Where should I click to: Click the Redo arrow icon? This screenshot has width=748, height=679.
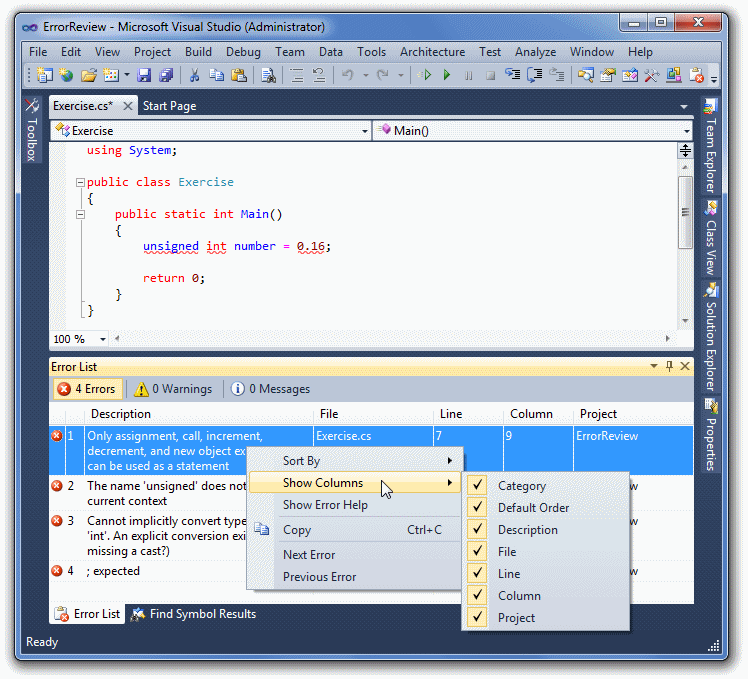coord(383,75)
